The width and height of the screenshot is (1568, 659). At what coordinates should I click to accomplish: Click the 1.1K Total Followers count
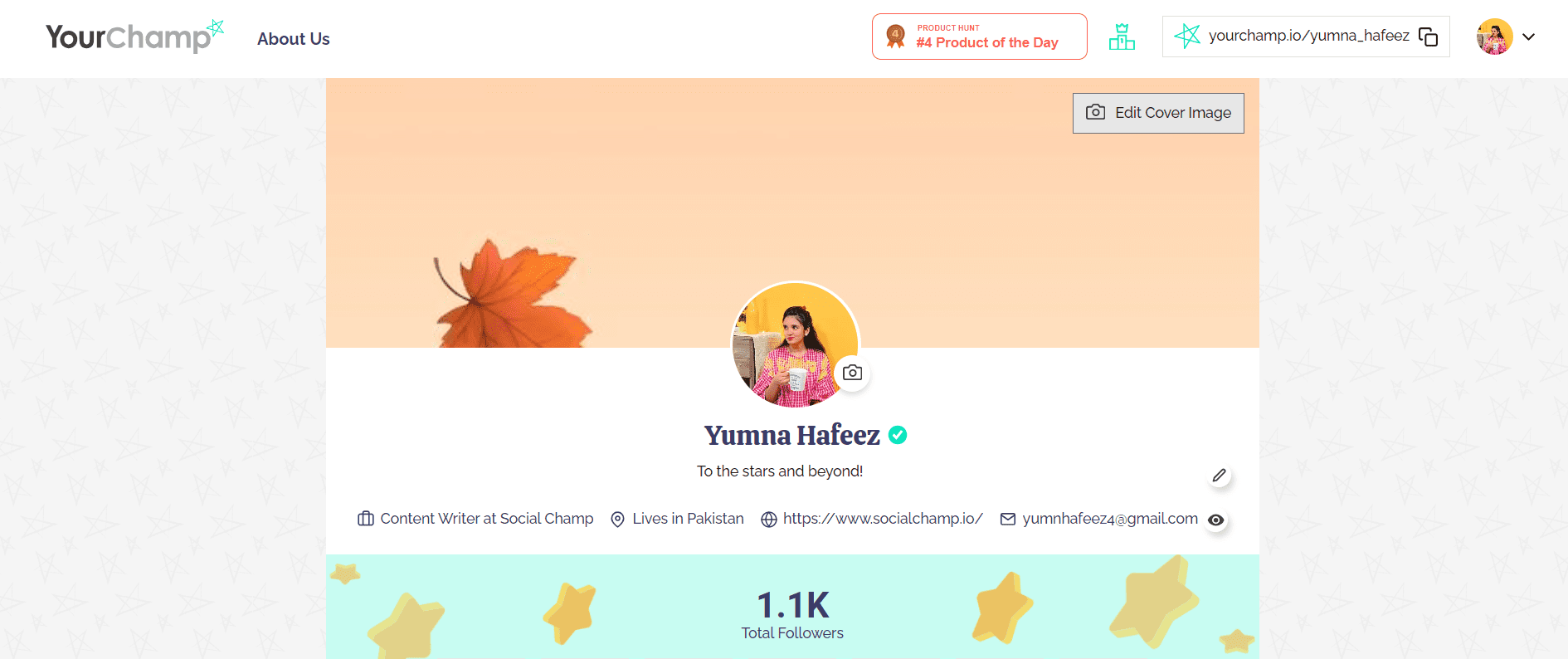(792, 614)
